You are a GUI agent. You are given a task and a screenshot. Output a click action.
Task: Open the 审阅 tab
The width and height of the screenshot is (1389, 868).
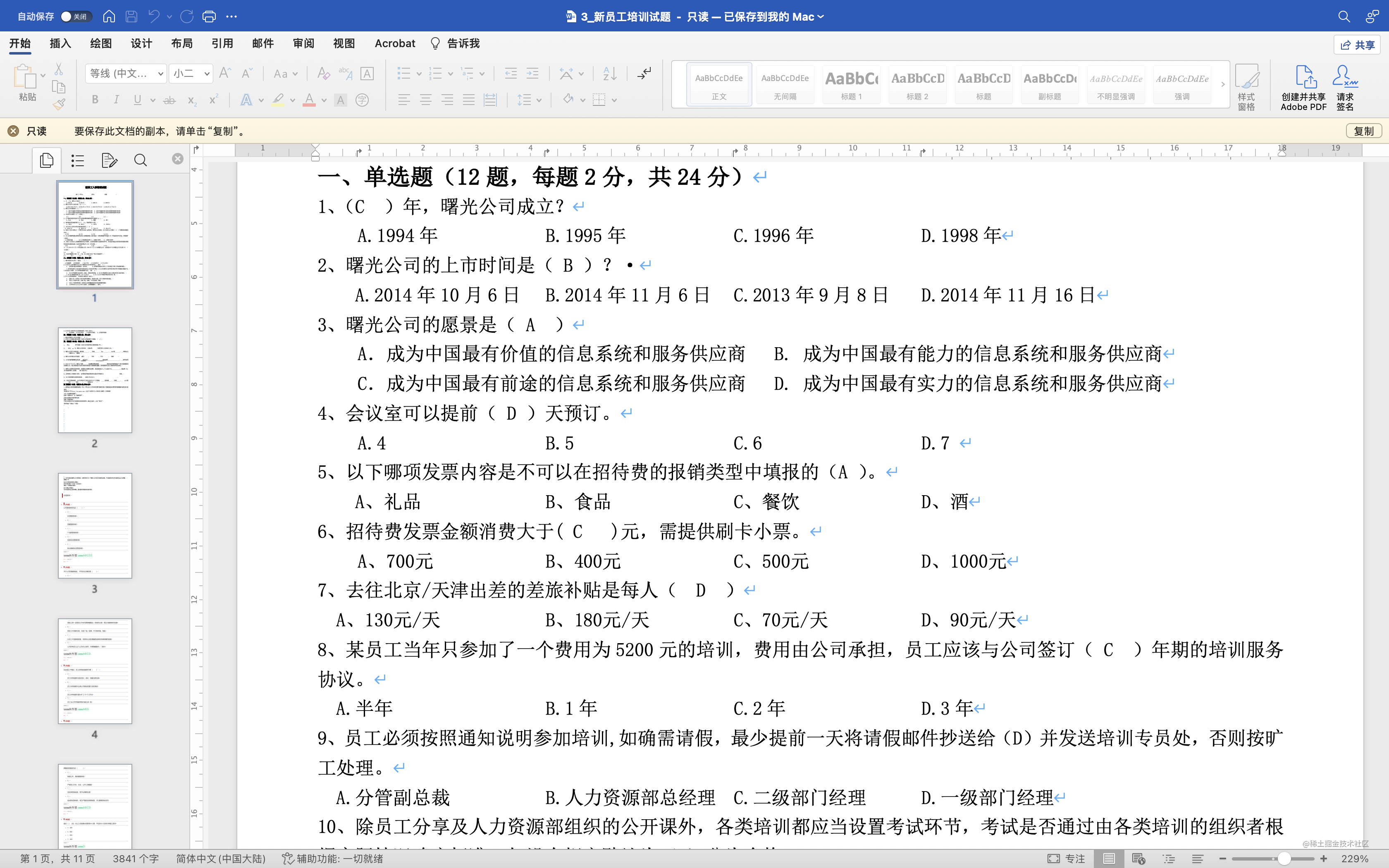click(x=303, y=44)
